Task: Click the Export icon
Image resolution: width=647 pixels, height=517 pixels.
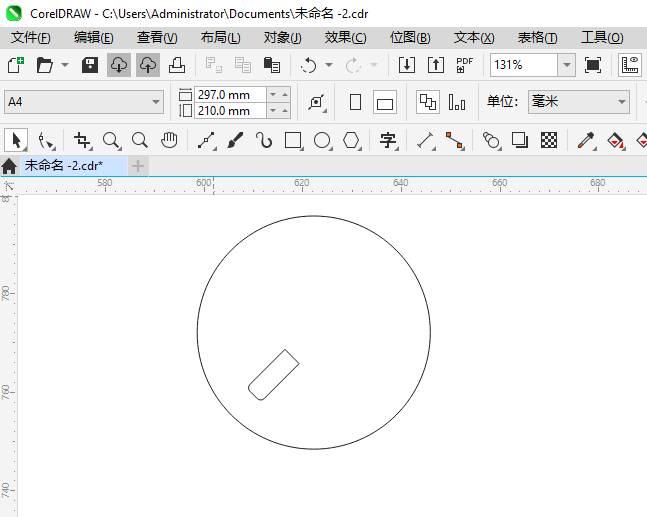Action: (436, 65)
